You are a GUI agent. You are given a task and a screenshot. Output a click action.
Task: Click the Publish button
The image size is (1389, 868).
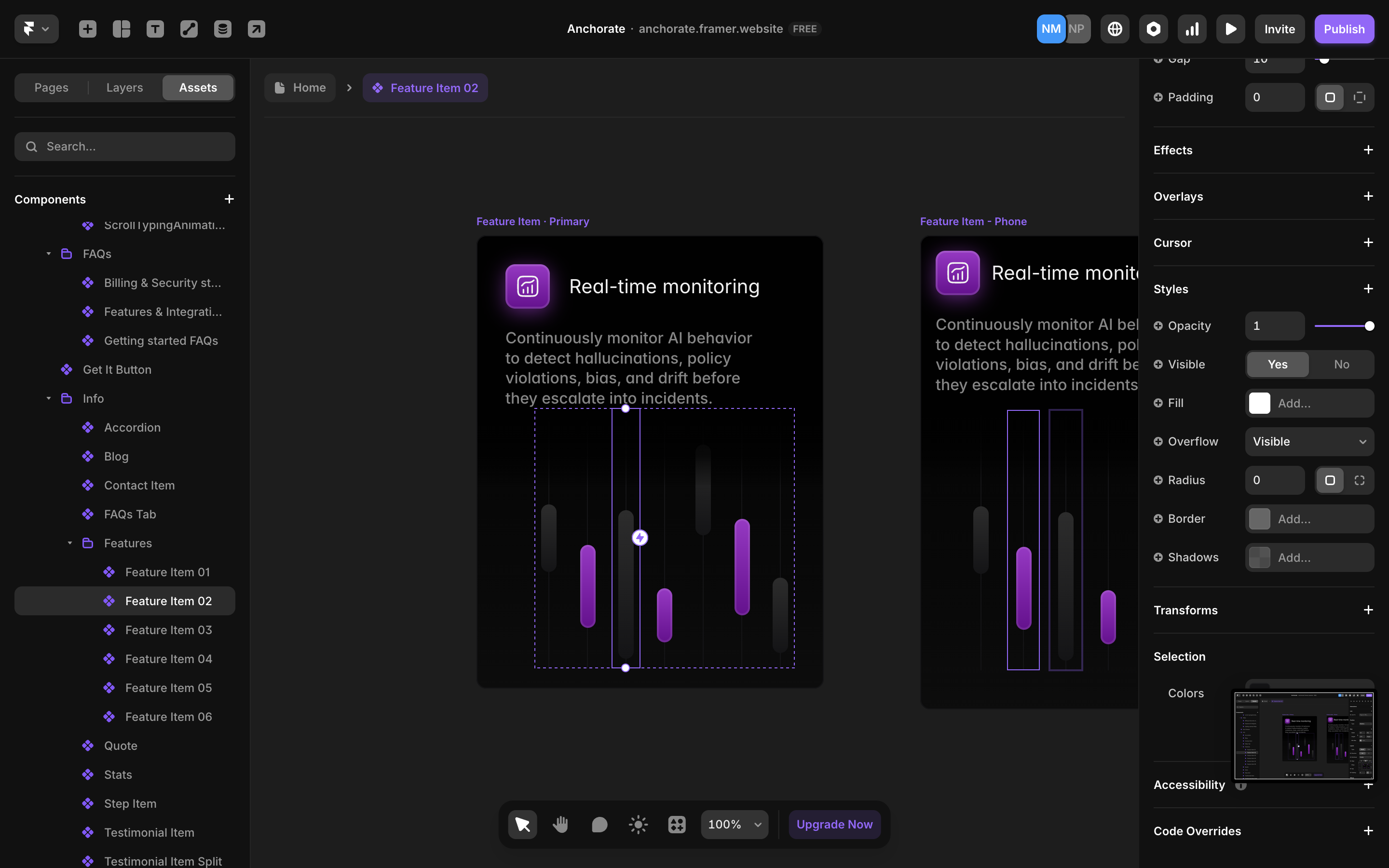click(x=1344, y=29)
